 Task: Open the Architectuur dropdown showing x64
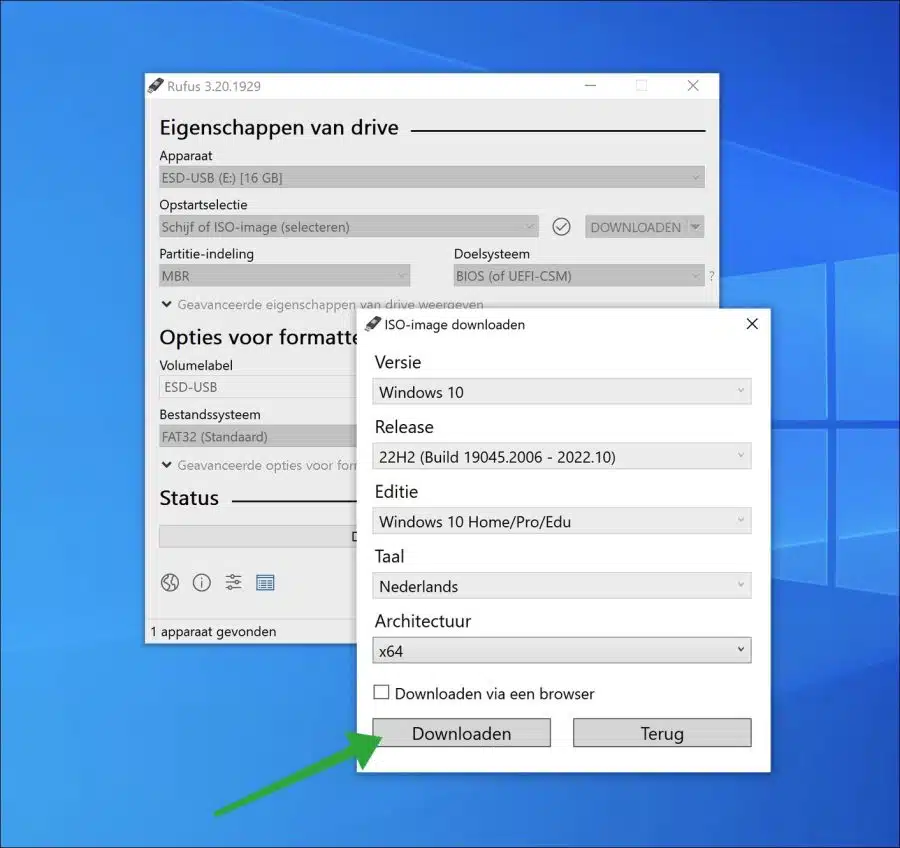(x=561, y=650)
